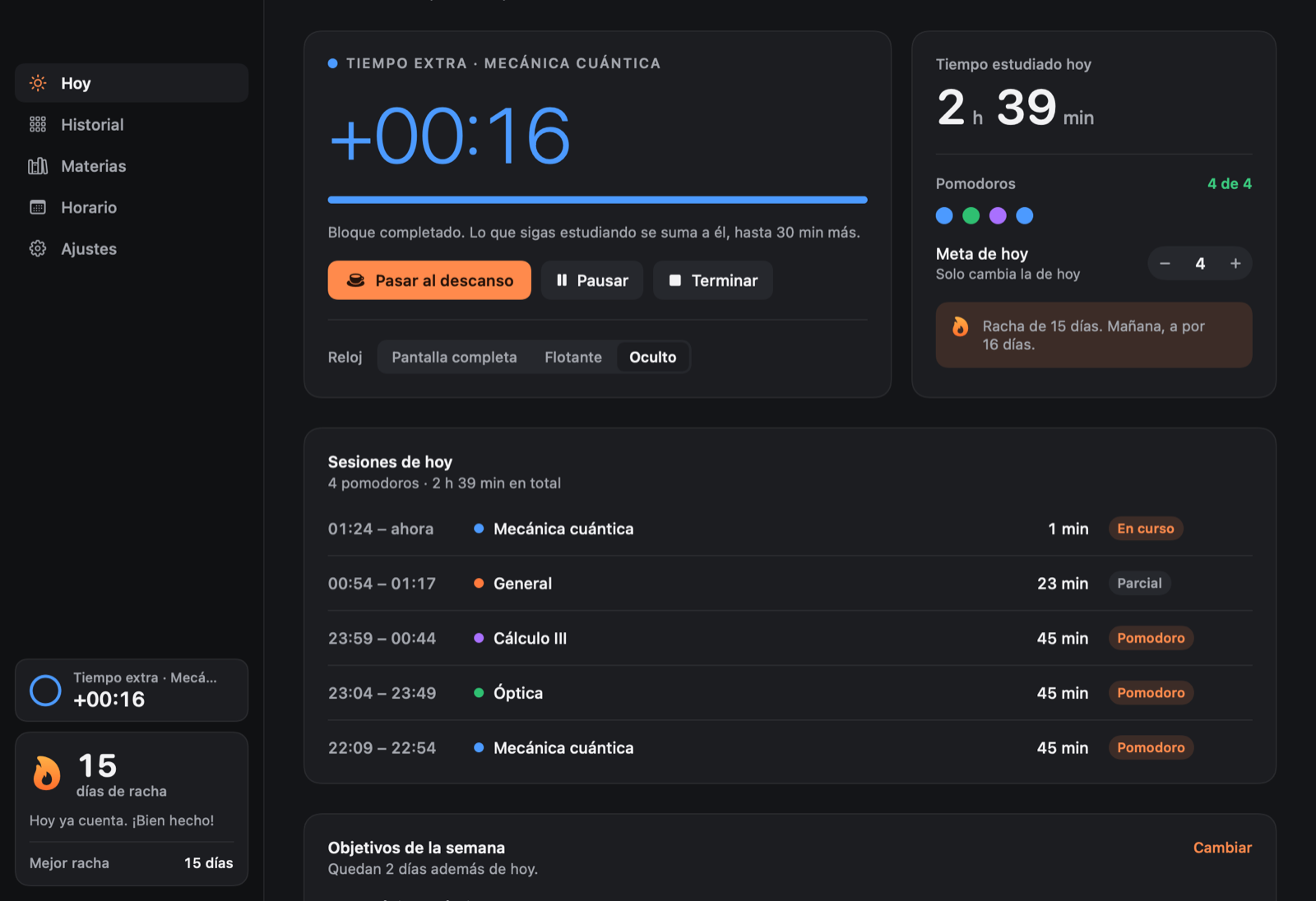Open Materias in the sidebar
Viewport: 1316px width, 901px height.
pyautogui.click(x=132, y=166)
